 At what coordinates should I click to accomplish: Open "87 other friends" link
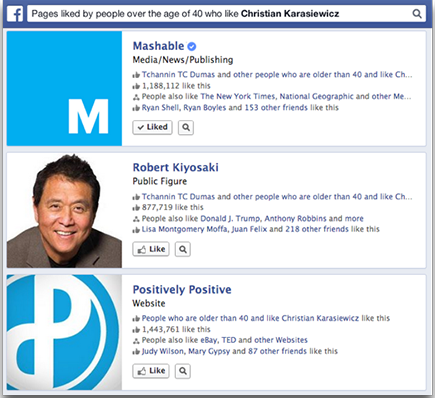278,351
